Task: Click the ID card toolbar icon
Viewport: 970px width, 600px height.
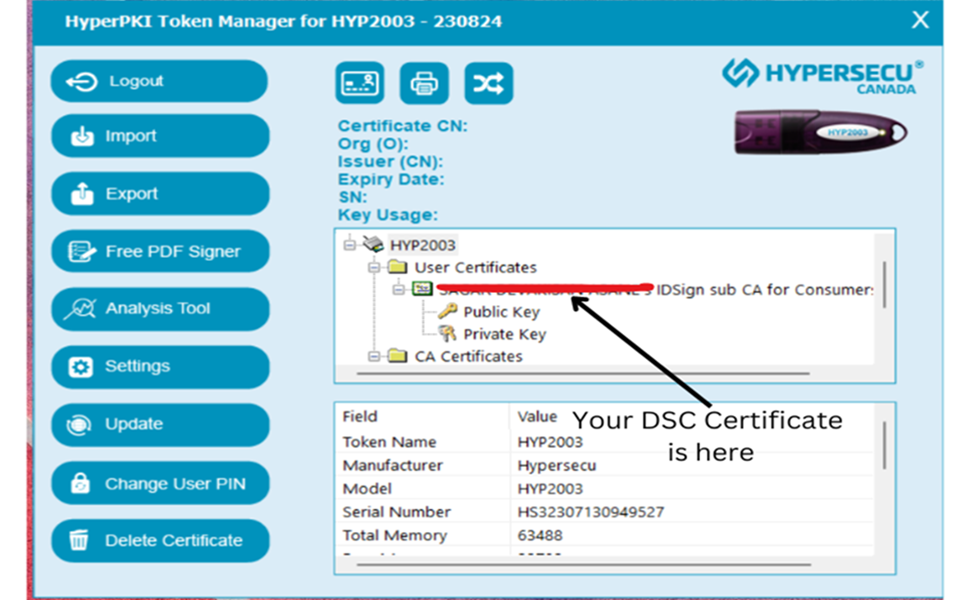Action: [359, 83]
